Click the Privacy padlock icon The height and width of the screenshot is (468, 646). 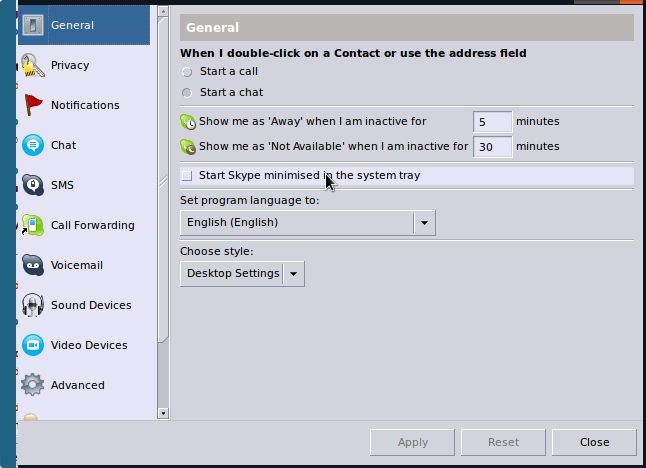33,66
